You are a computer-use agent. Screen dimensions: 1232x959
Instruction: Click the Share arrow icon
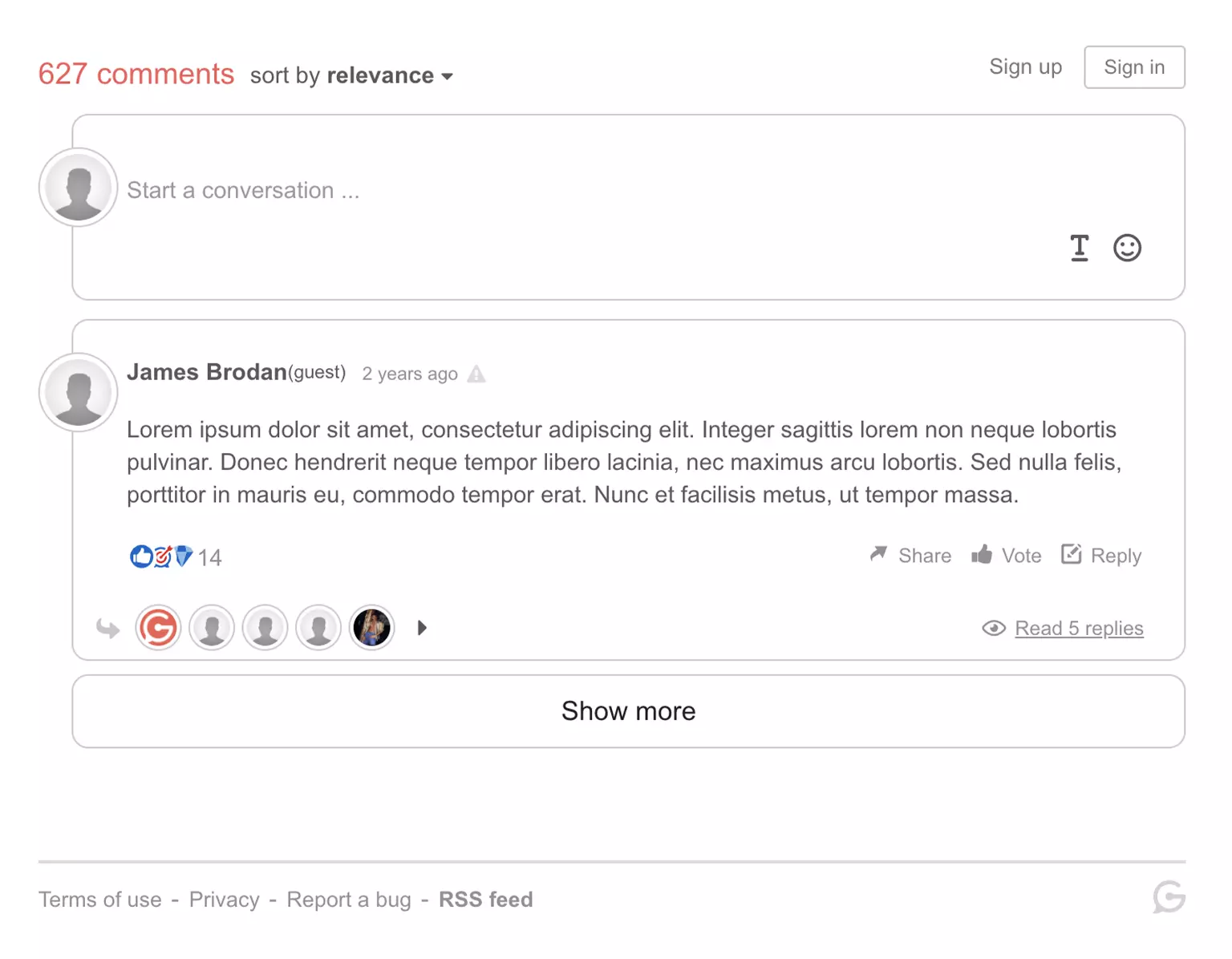[x=879, y=554]
